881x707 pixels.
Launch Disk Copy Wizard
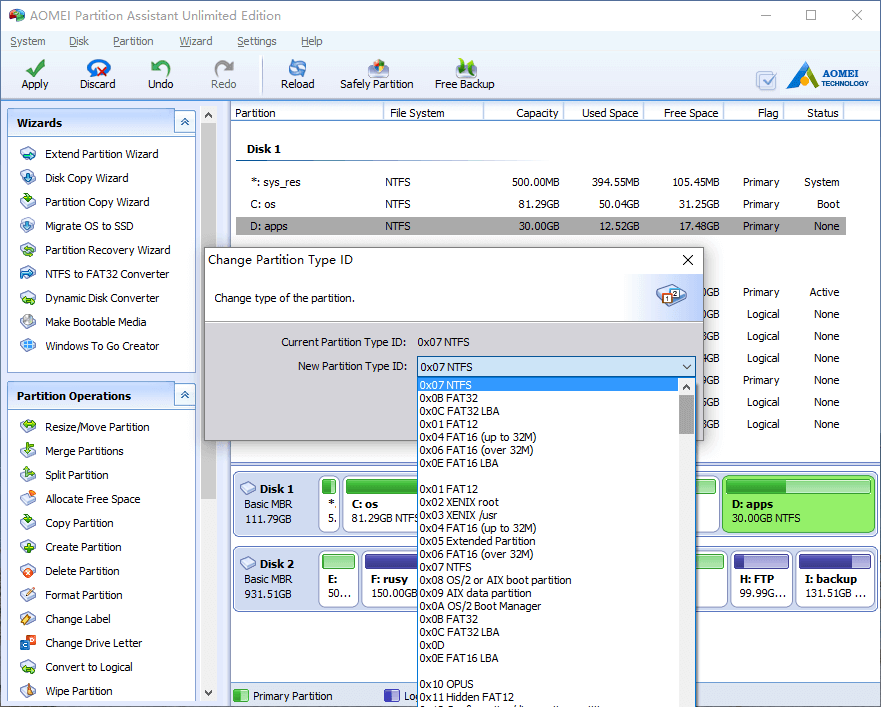[87, 178]
